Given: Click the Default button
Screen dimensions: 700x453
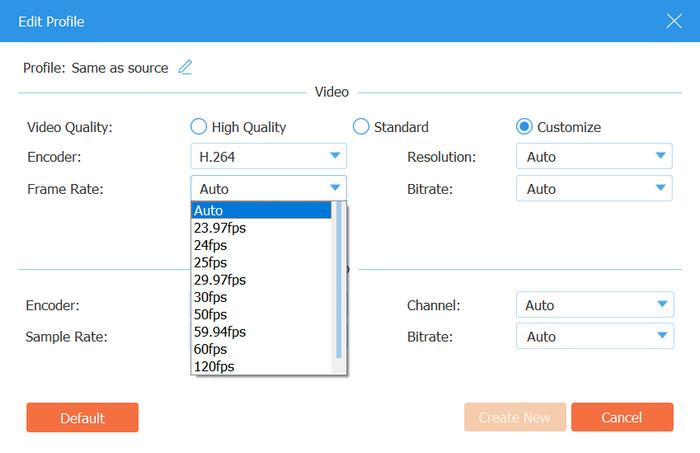Looking at the screenshot, I should (83, 417).
